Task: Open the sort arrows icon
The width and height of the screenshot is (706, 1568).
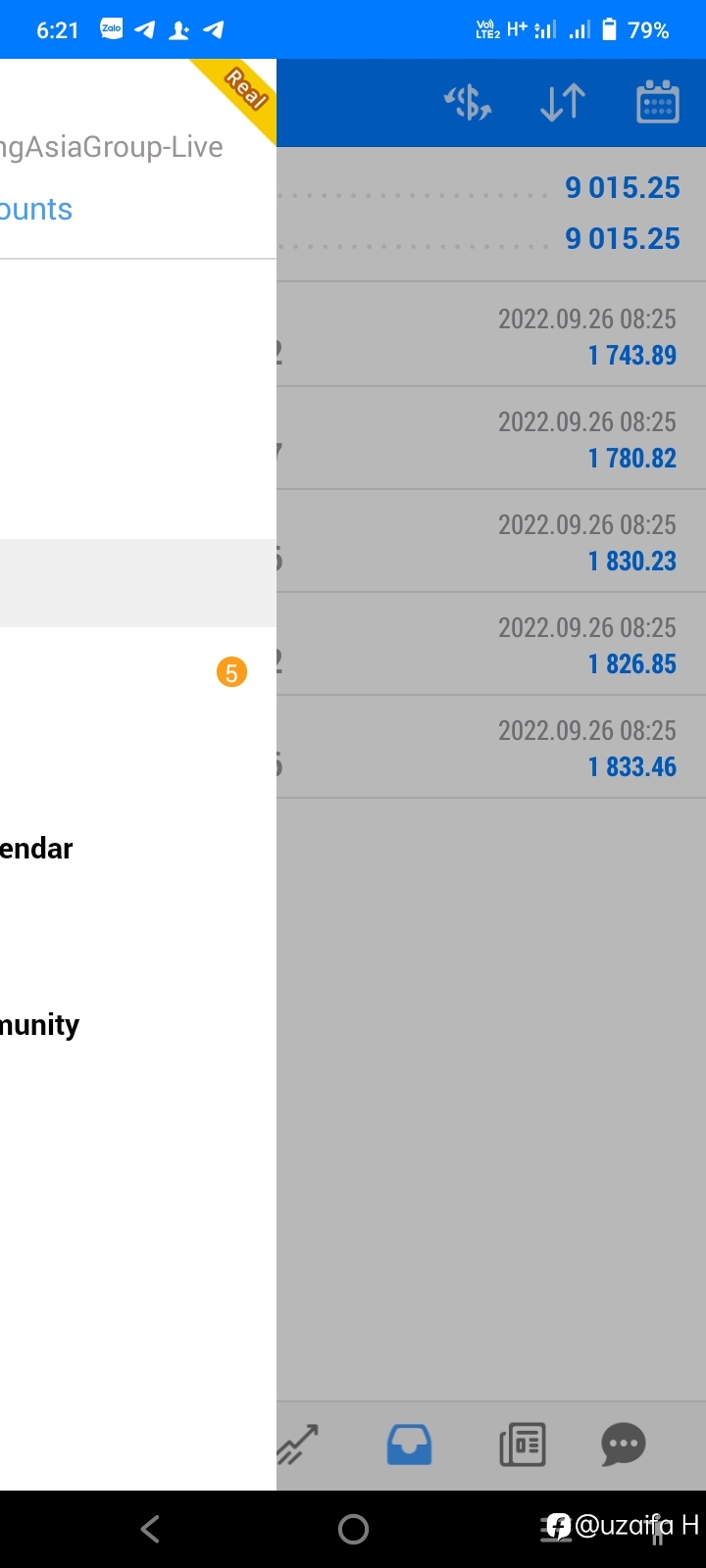Action: [563, 103]
